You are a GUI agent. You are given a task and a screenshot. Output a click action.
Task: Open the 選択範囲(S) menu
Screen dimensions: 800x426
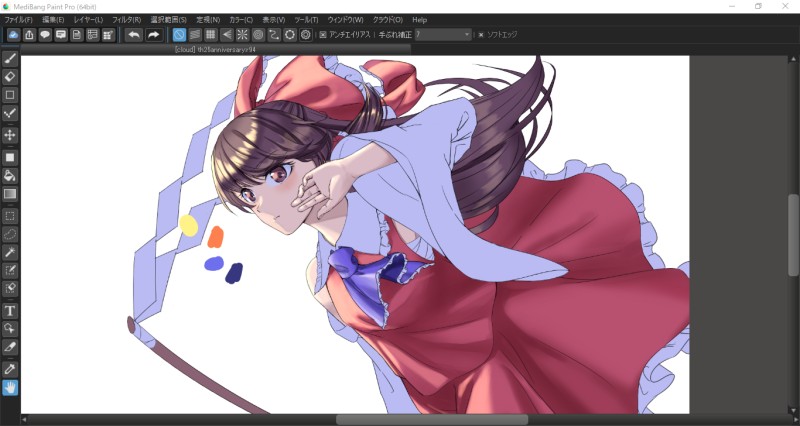point(168,20)
